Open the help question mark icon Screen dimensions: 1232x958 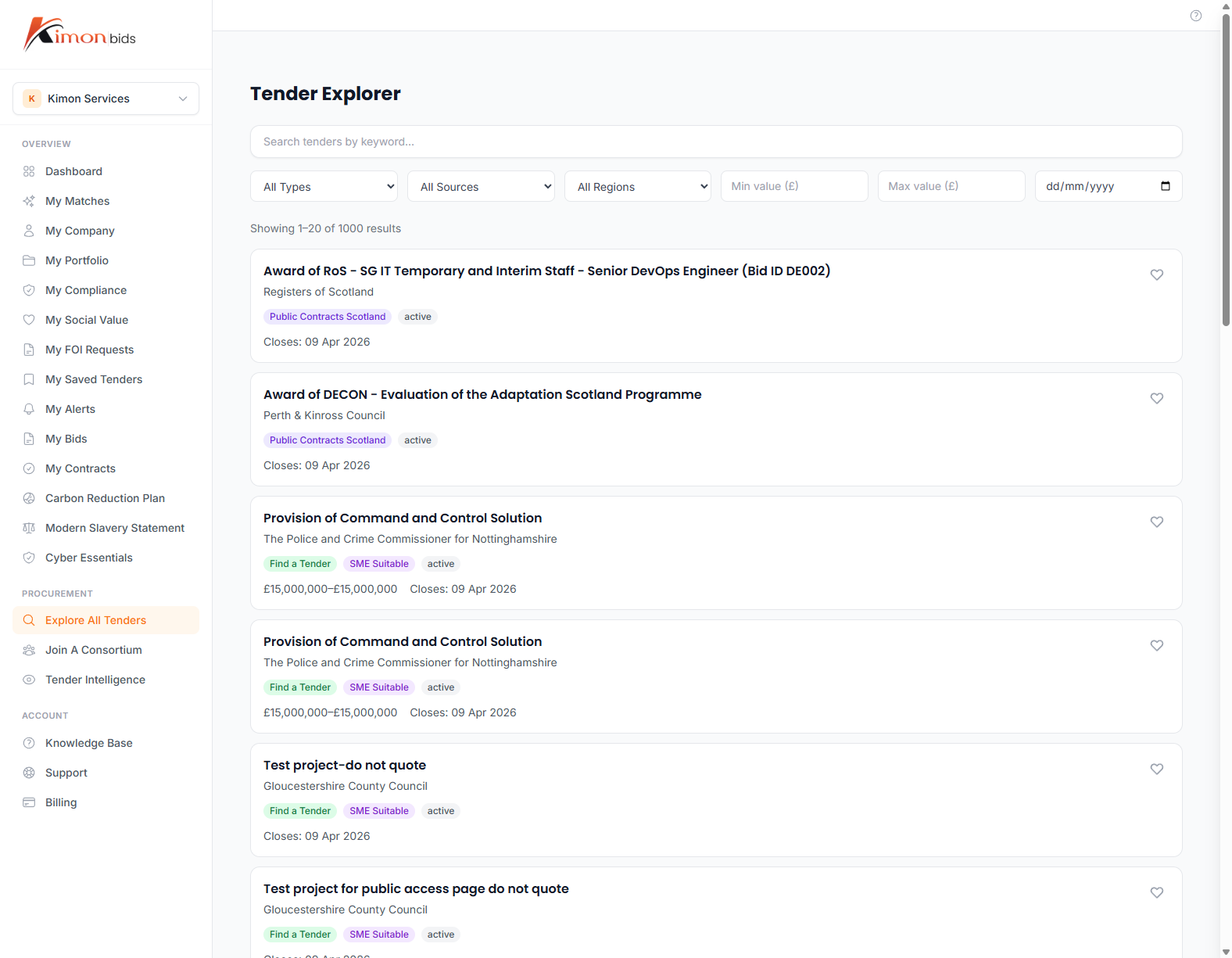tap(1196, 16)
